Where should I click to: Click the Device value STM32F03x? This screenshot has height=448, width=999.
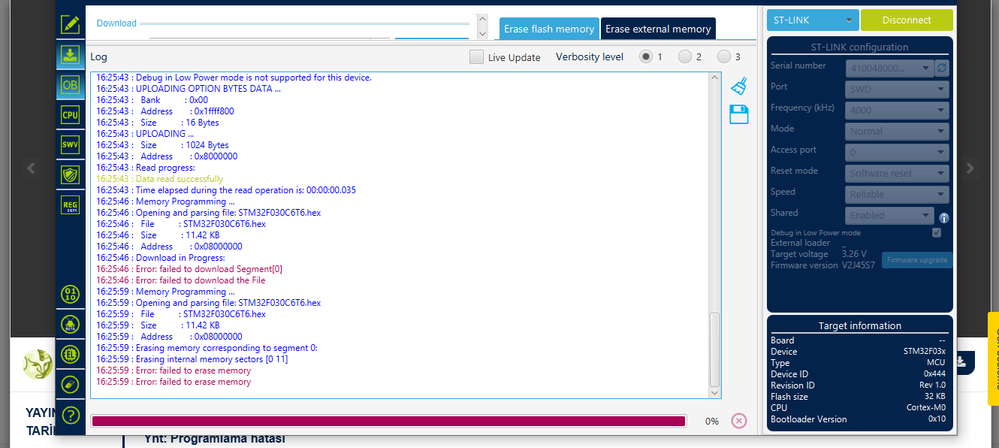(x=924, y=352)
